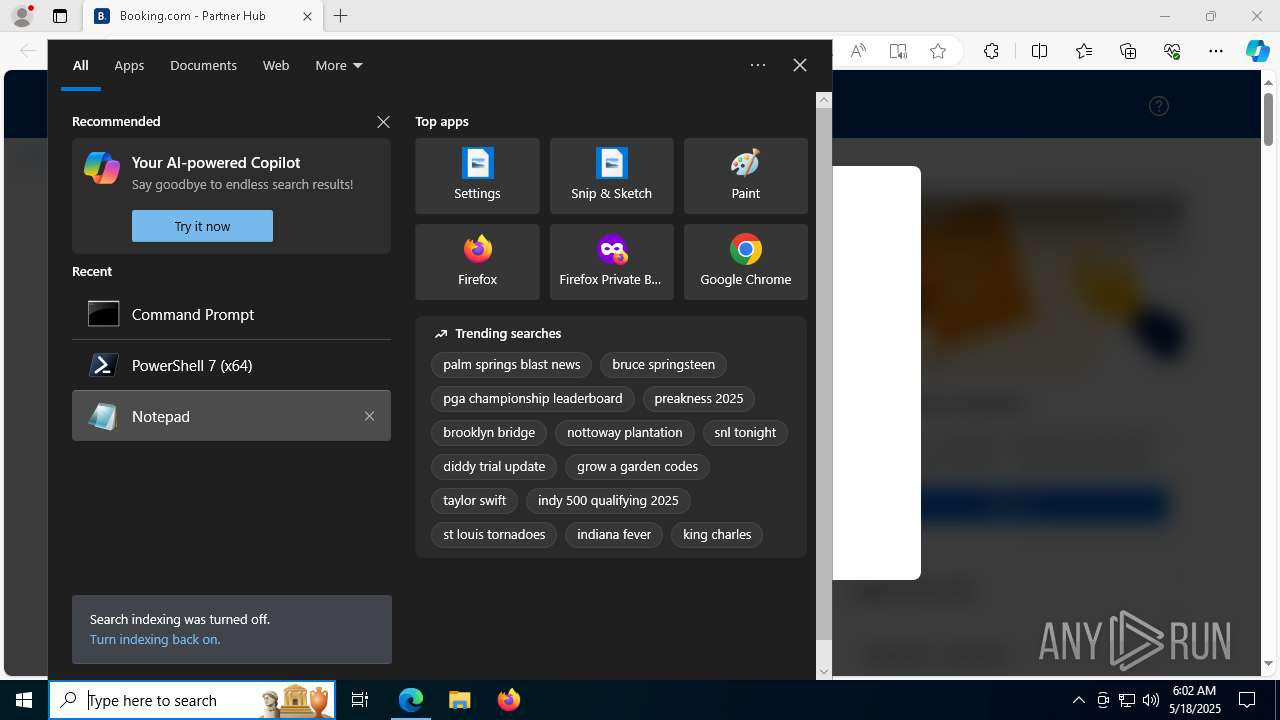1280x720 pixels.
Task: Open the Windows Start menu
Action: click(24, 700)
